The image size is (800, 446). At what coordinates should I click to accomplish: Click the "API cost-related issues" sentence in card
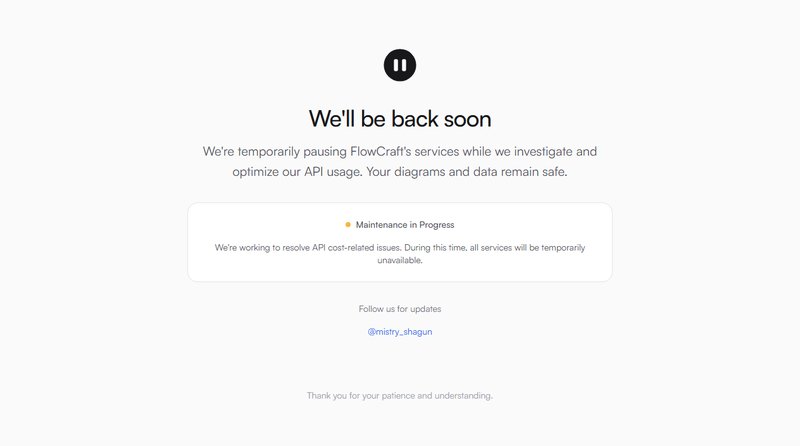coord(349,247)
